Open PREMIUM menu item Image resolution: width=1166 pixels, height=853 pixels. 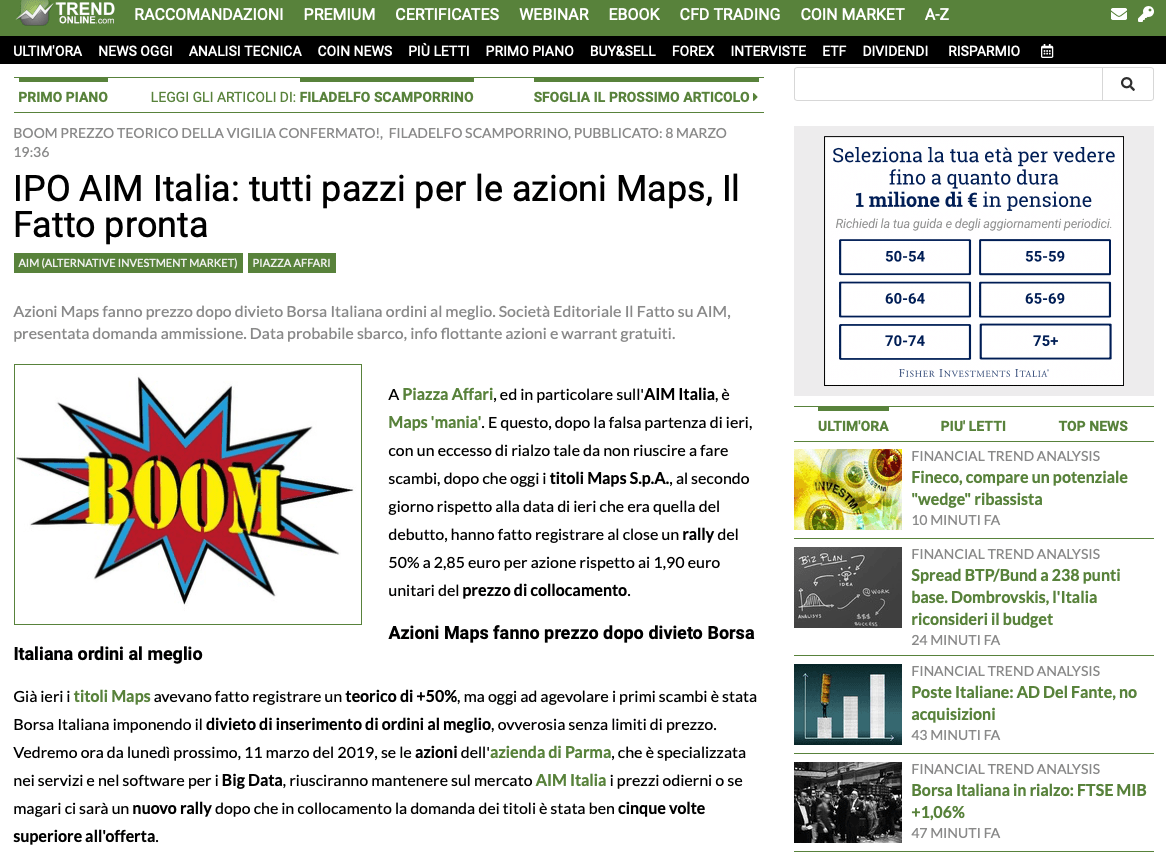[x=339, y=14]
